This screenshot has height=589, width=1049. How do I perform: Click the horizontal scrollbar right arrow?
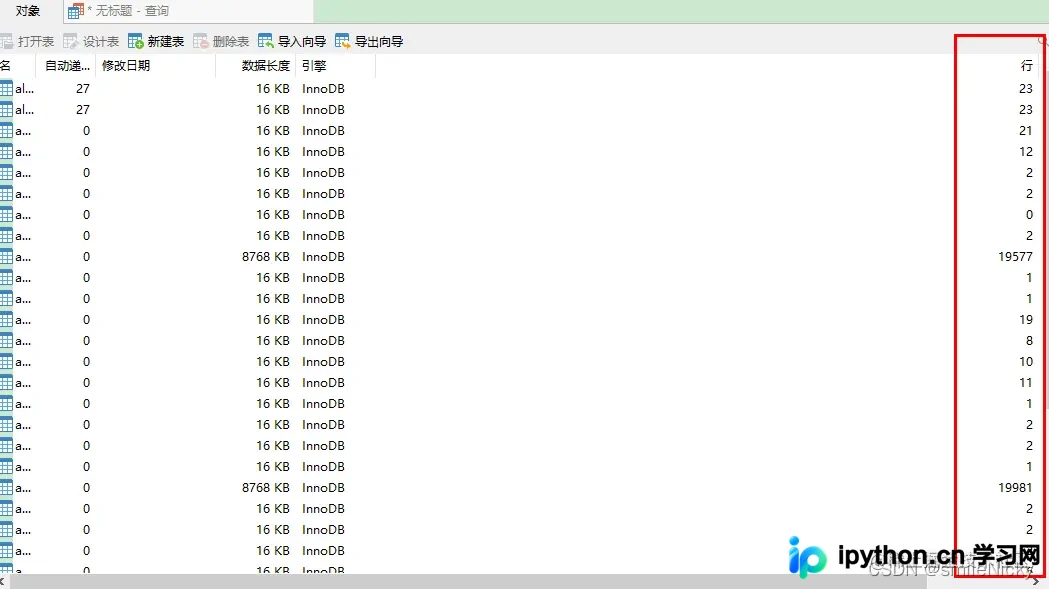(x=1035, y=582)
